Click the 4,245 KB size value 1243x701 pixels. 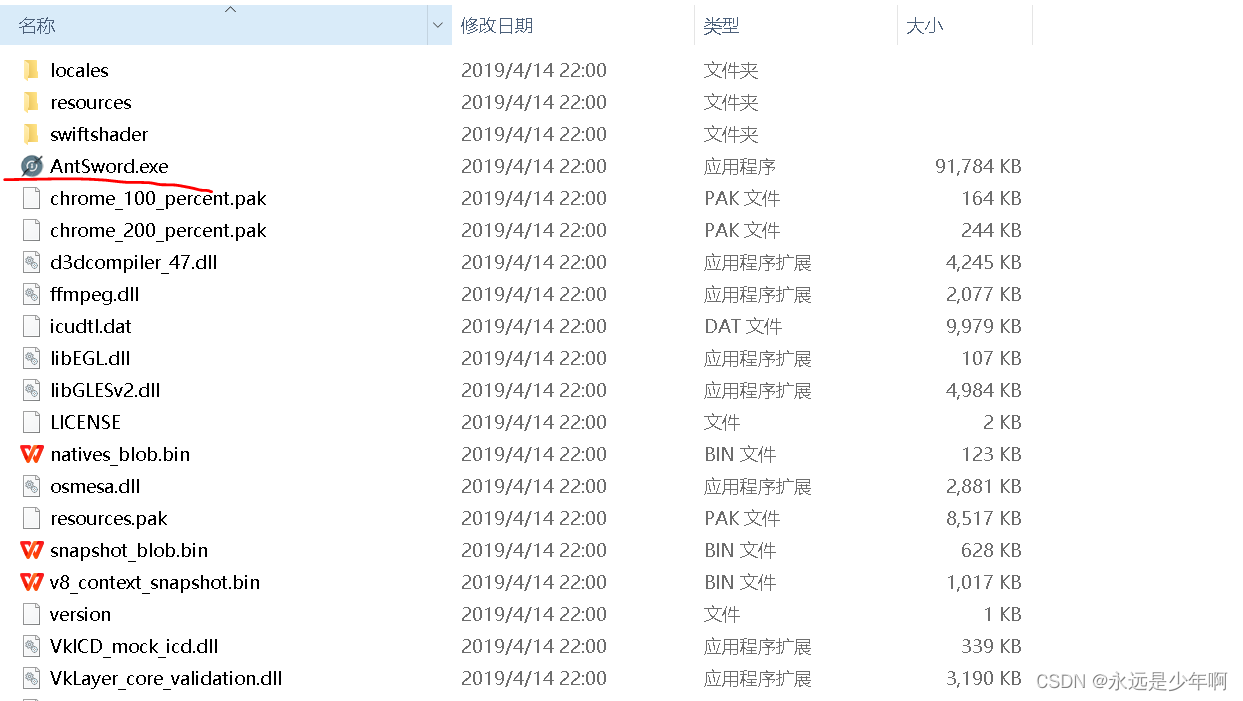coord(983,262)
